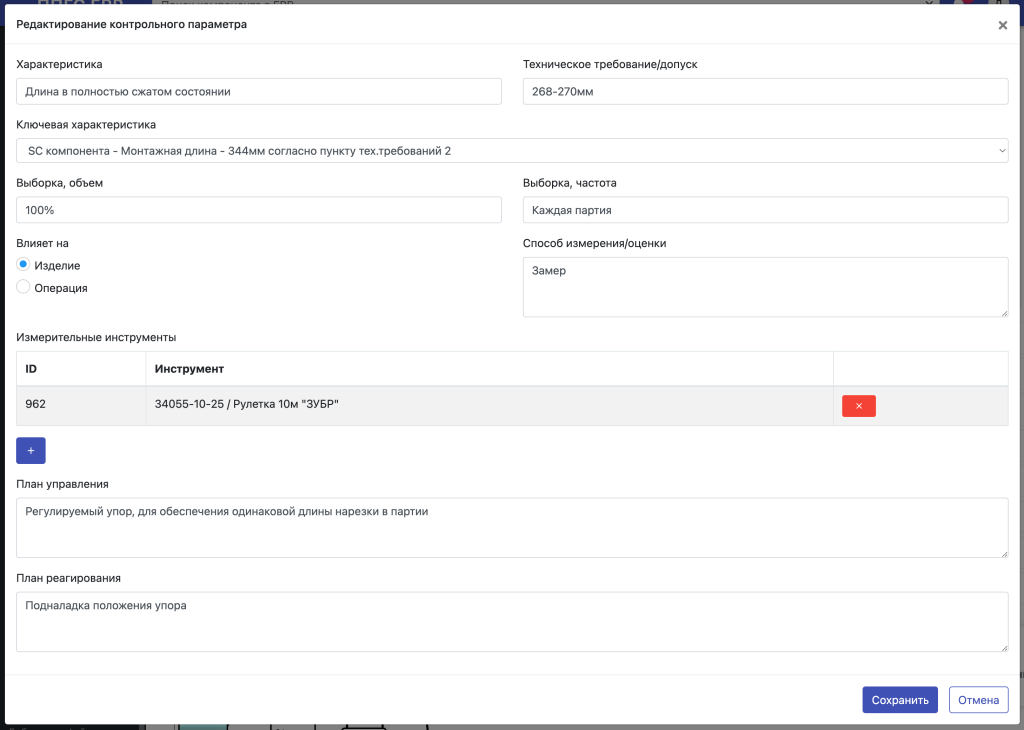Focus the Характеристика input field

point(259,91)
